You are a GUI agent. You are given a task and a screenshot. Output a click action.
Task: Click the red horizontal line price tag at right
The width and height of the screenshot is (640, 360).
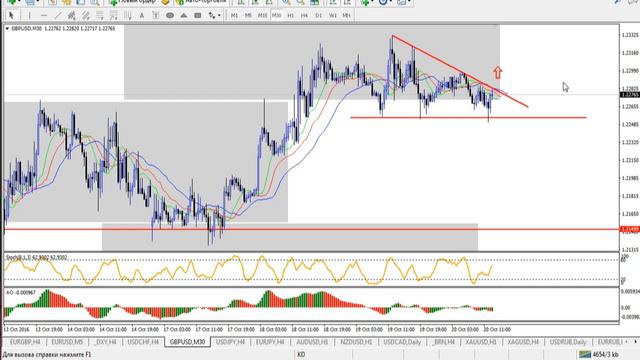(x=630, y=229)
